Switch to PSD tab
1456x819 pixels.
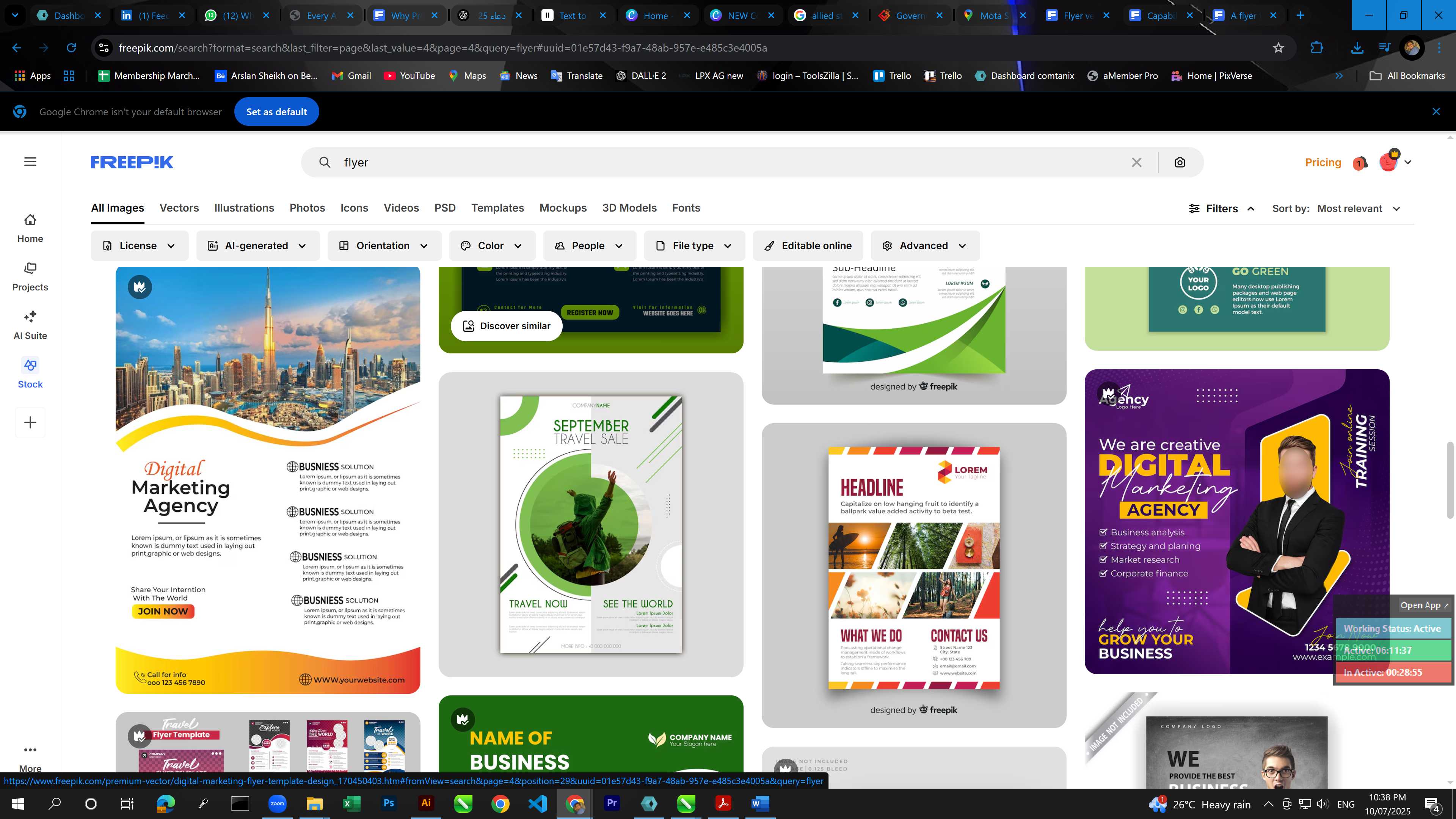click(x=445, y=208)
